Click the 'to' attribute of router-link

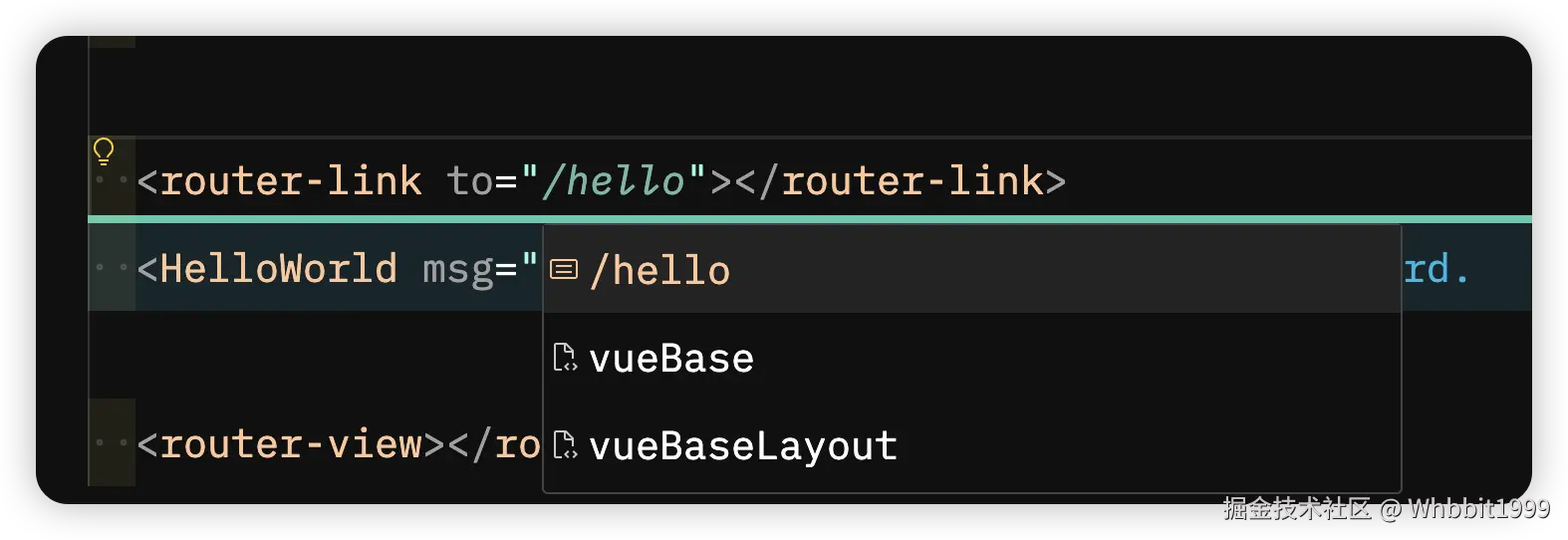coord(469,181)
